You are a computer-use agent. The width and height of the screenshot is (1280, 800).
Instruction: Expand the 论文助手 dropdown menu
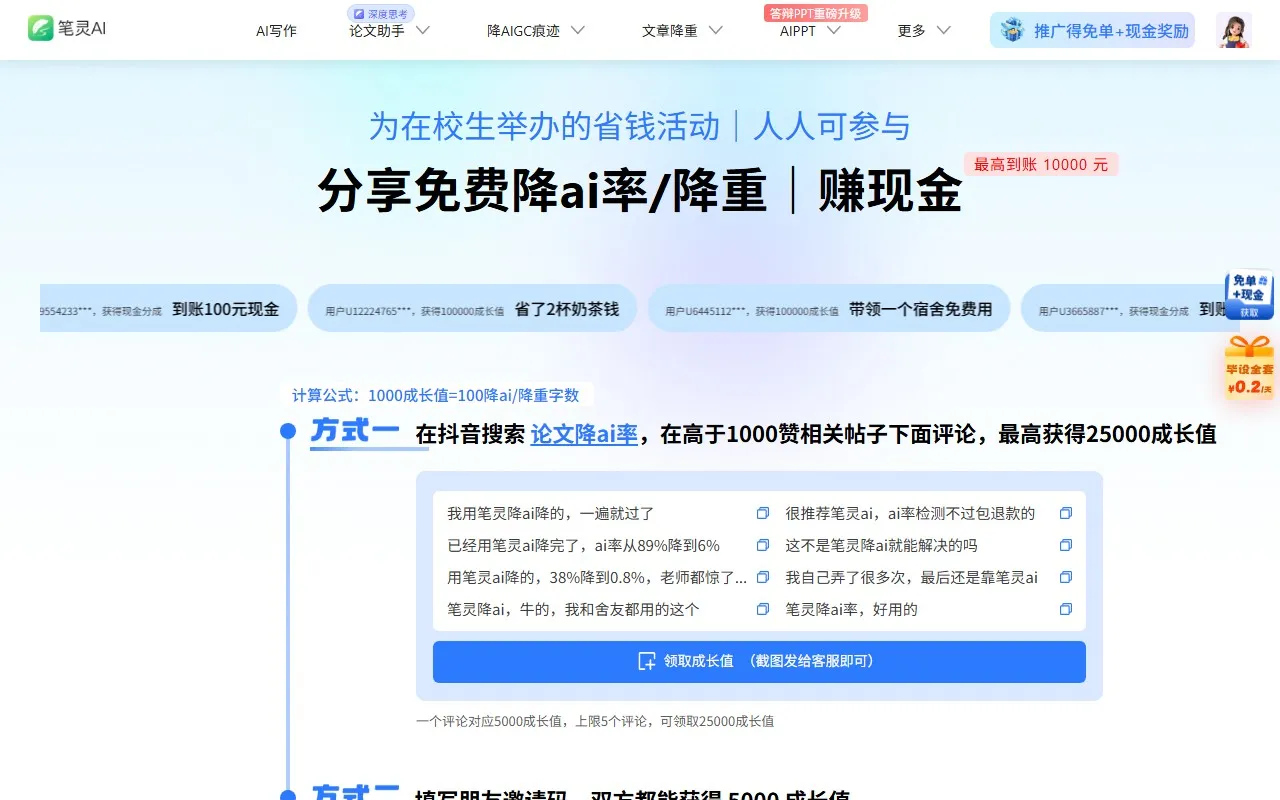pyautogui.click(x=389, y=31)
